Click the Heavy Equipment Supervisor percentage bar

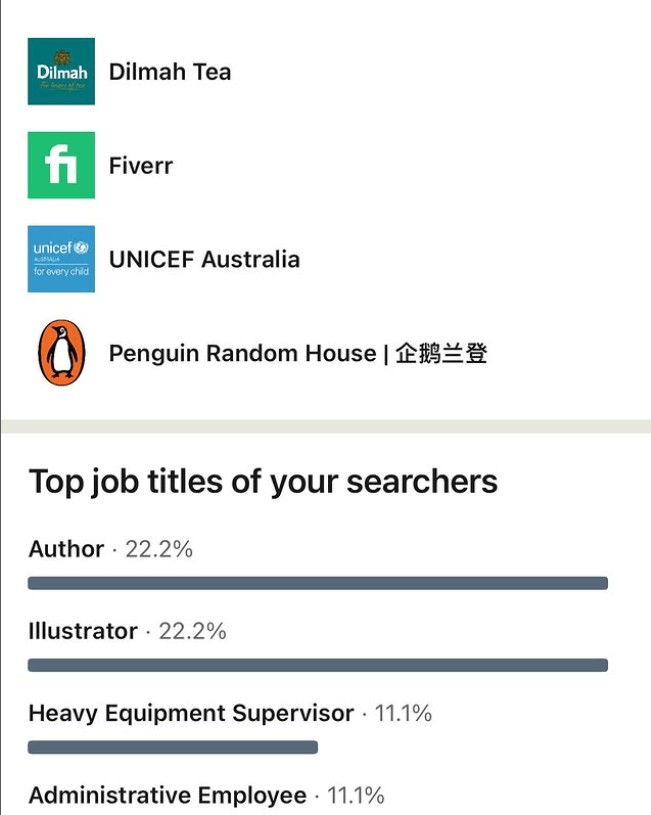point(172,747)
